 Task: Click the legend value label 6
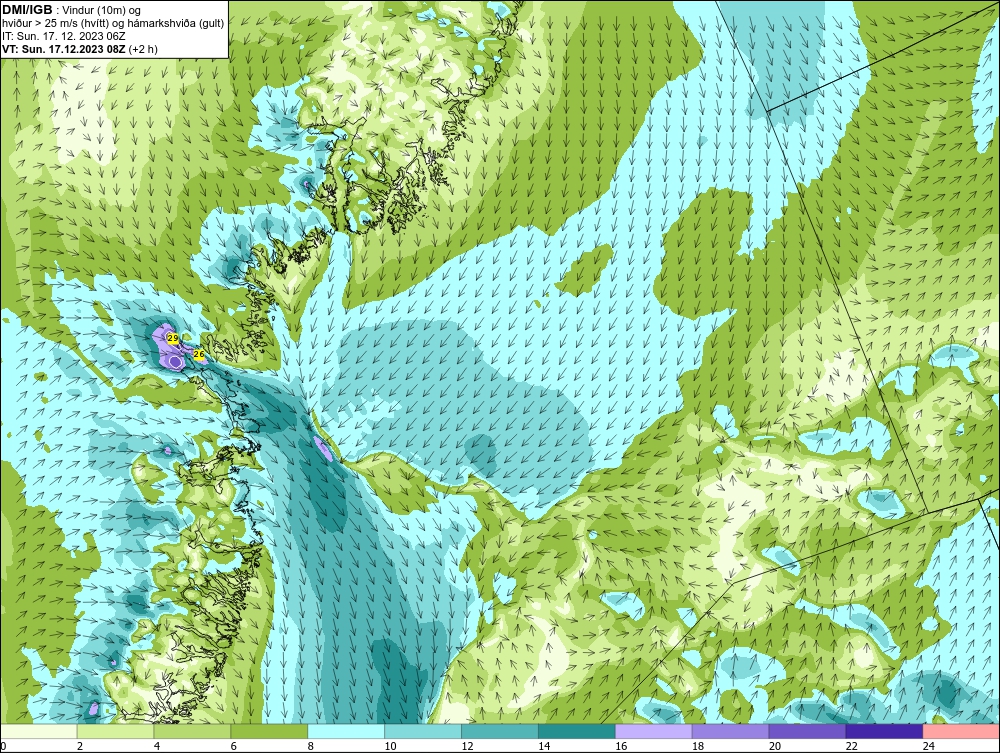point(233,746)
